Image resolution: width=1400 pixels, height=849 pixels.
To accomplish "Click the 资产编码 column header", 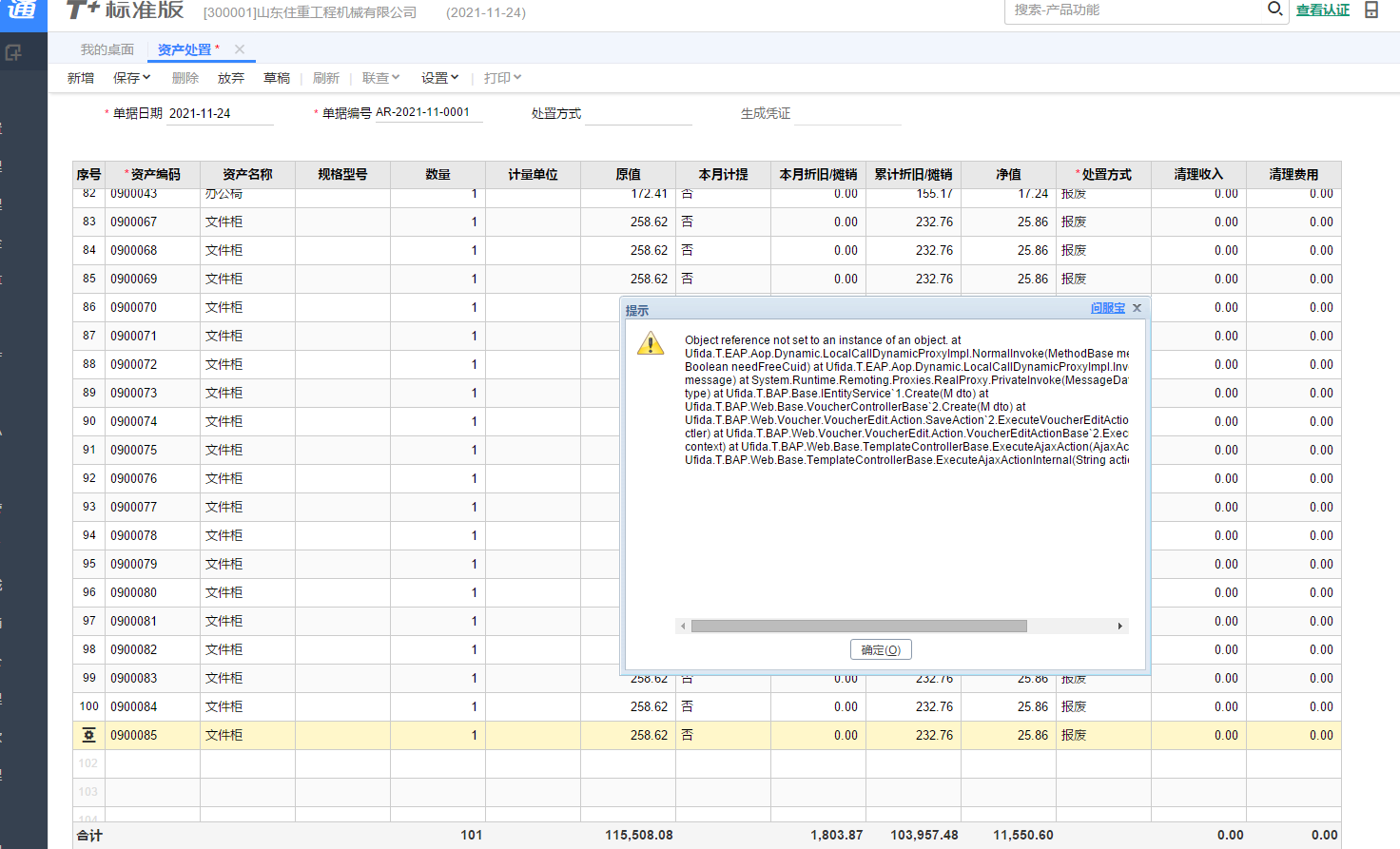I will (x=153, y=174).
